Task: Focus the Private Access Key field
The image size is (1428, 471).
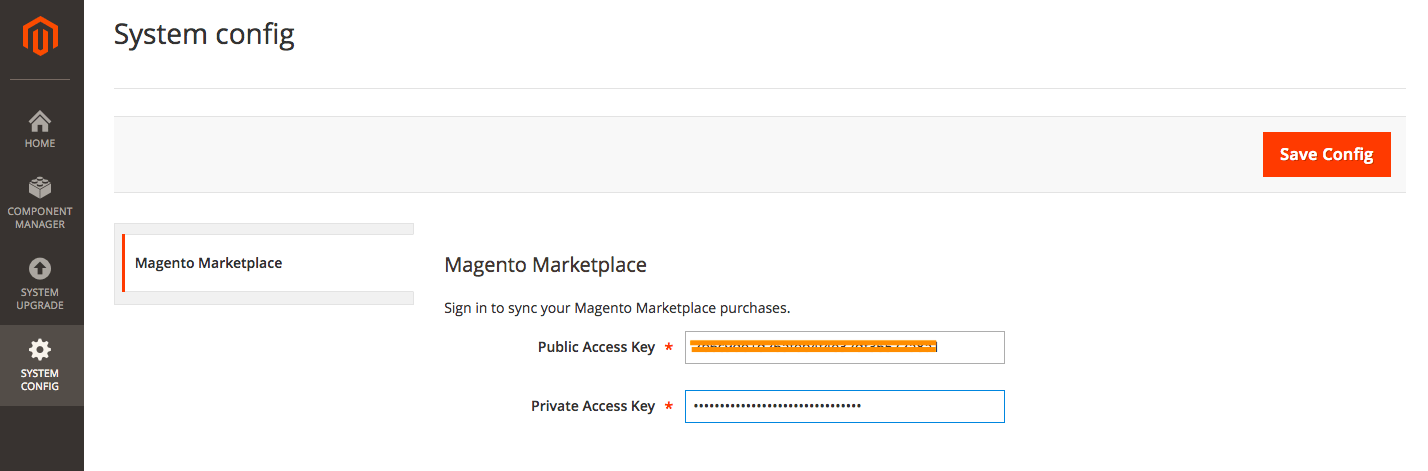Action: coord(844,406)
